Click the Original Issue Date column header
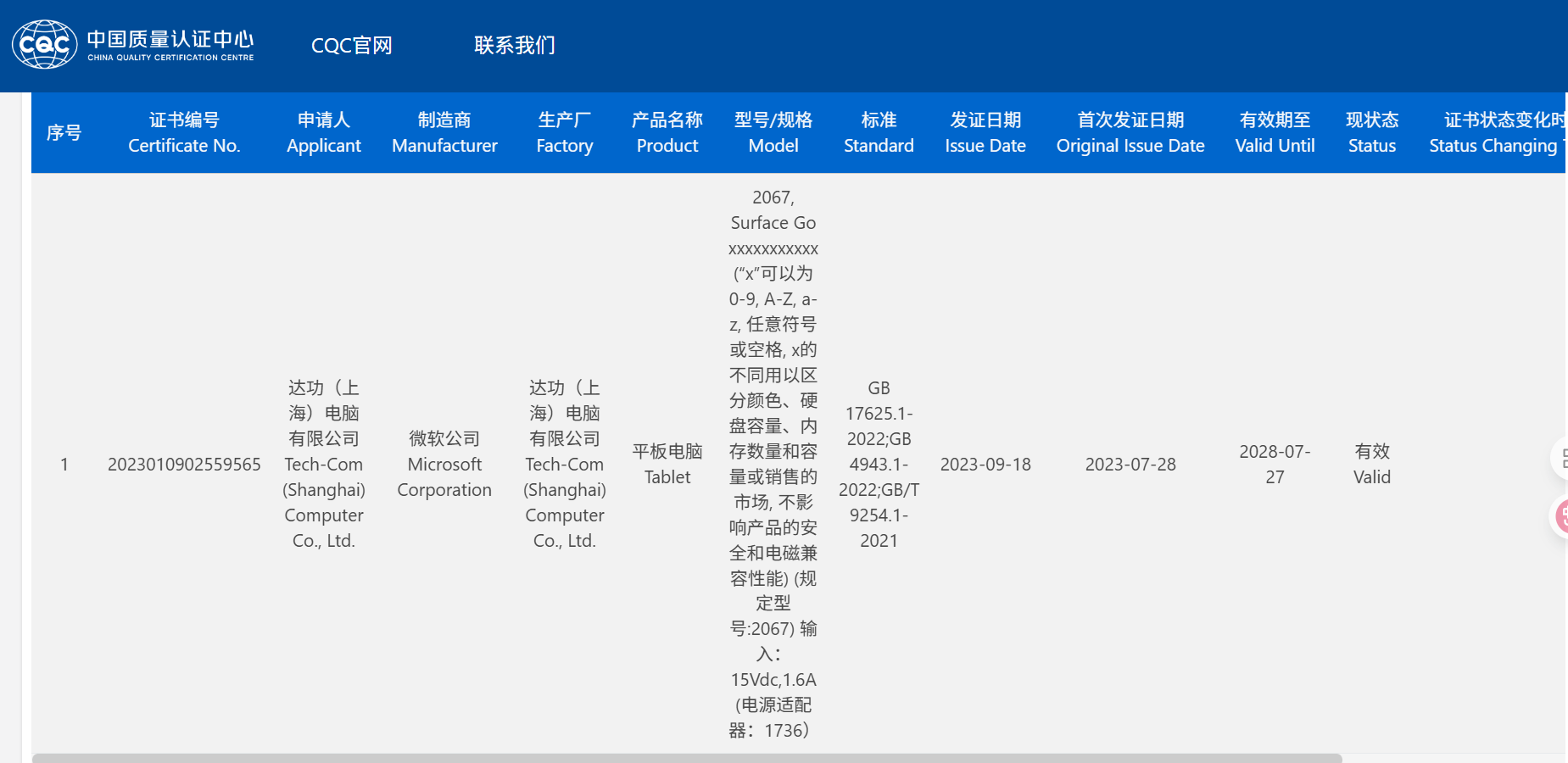 tap(1130, 133)
